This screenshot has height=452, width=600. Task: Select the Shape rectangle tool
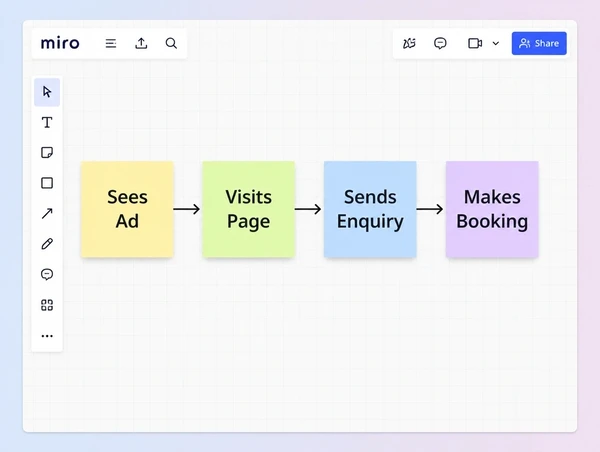point(47,183)
